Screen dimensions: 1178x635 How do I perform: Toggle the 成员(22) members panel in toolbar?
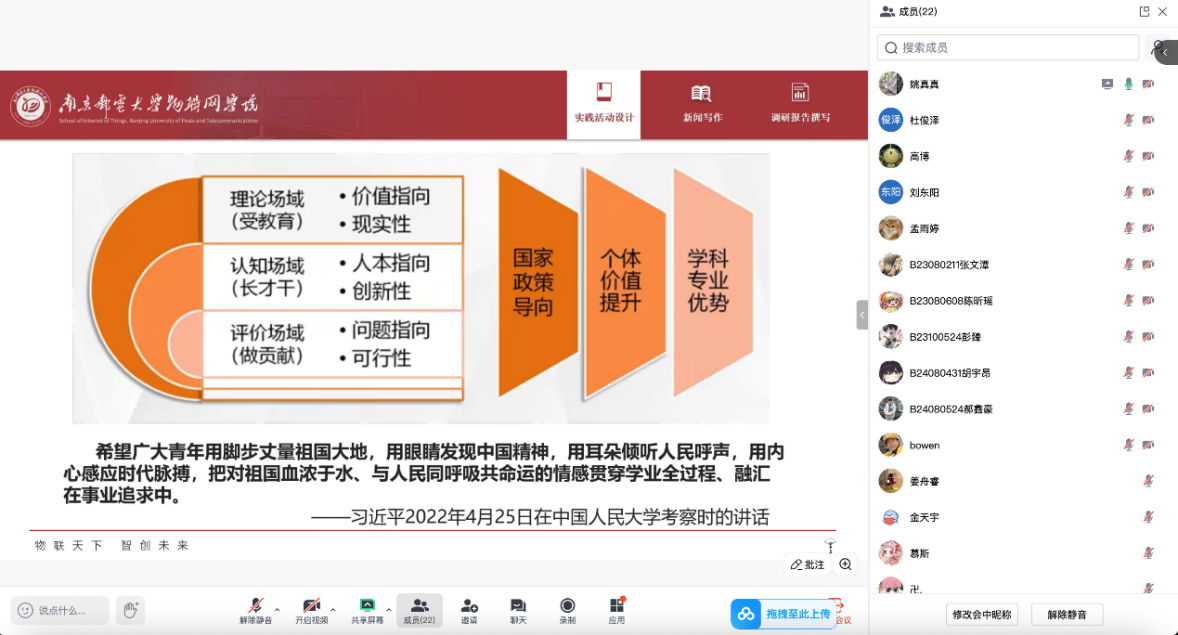click(419, 609)
